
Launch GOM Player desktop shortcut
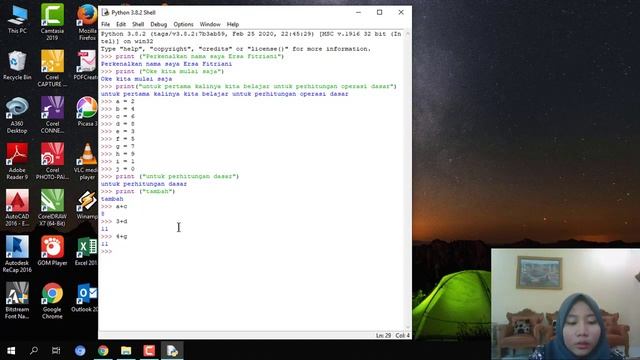tap(52, 251)
